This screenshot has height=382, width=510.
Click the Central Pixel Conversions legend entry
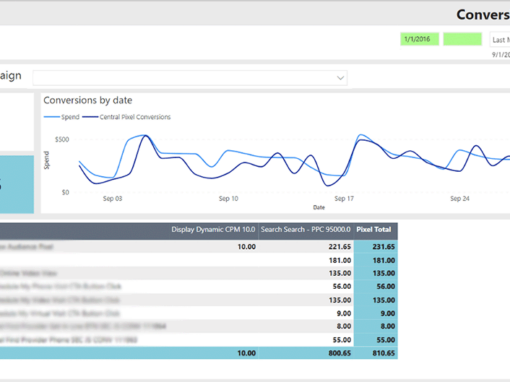tap(127, 117)
